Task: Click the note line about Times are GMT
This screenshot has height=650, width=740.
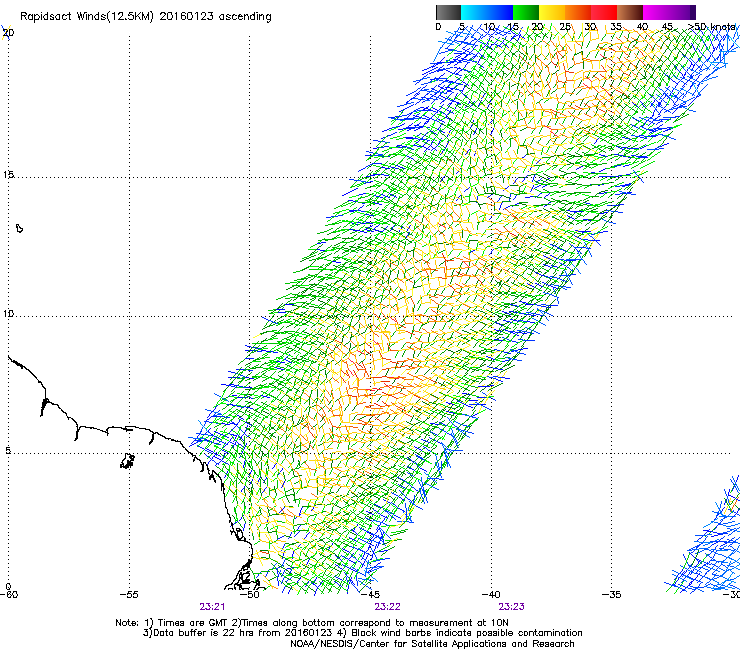Action: (312, 623)
